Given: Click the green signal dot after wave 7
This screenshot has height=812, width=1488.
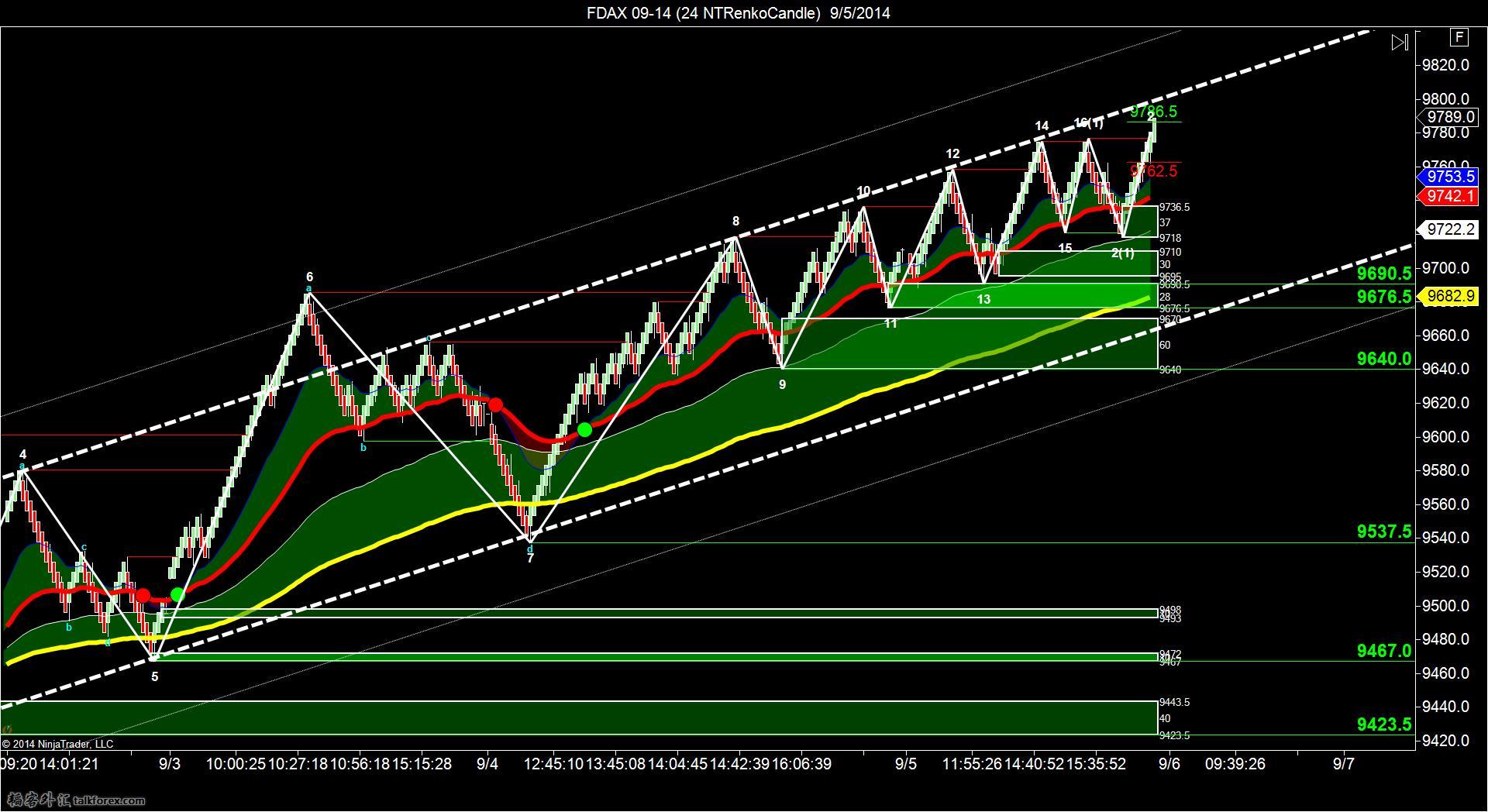Looking at the screenshot, I should pos(585,429).
